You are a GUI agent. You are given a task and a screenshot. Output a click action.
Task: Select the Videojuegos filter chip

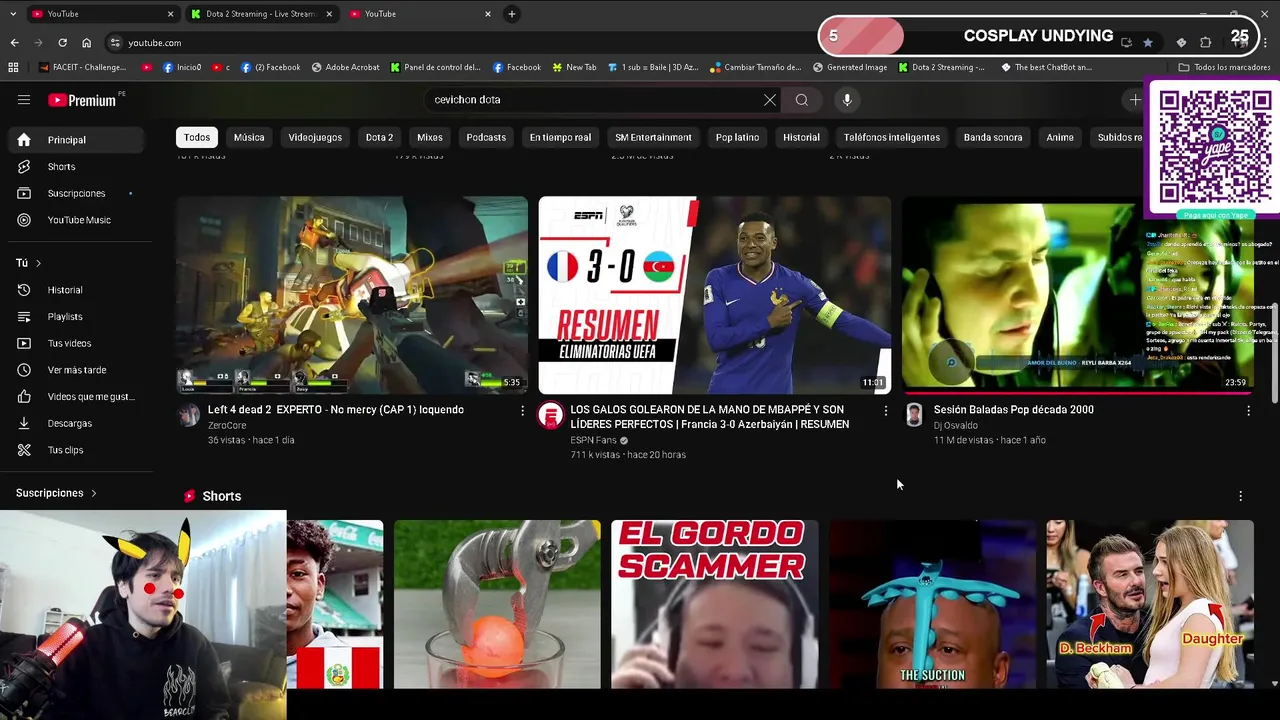point(315,137)
